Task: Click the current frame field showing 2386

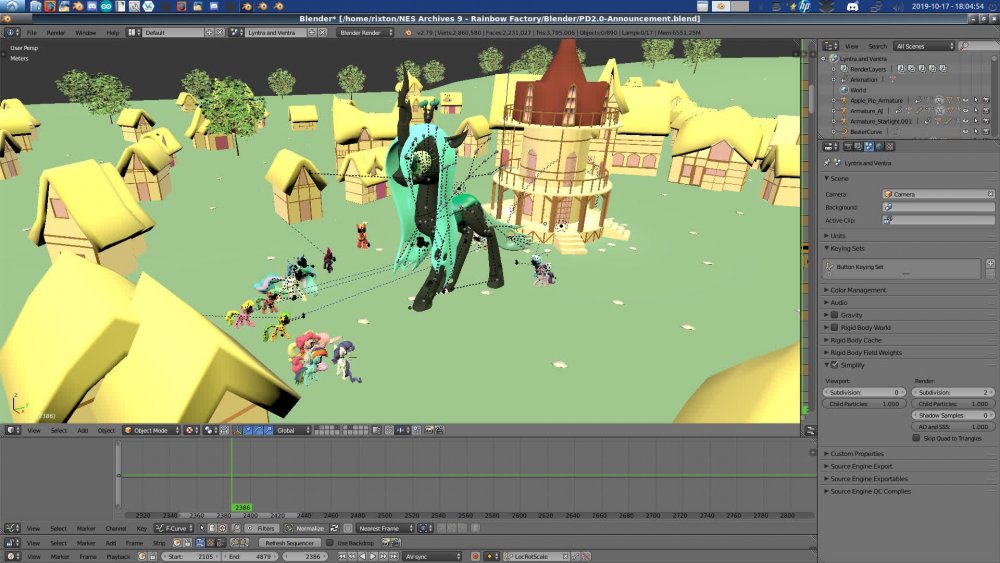Action: 305,557
